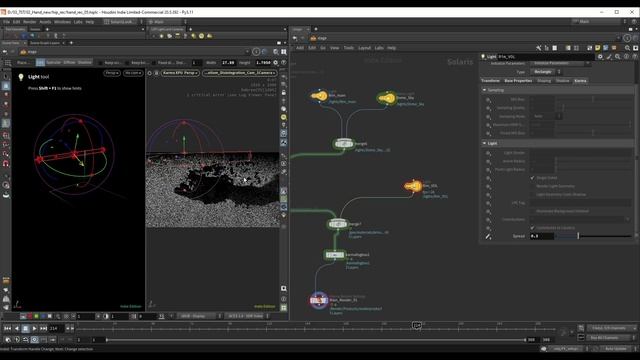Select the Main_Render_01 render settings node

[x=318, y=300]
